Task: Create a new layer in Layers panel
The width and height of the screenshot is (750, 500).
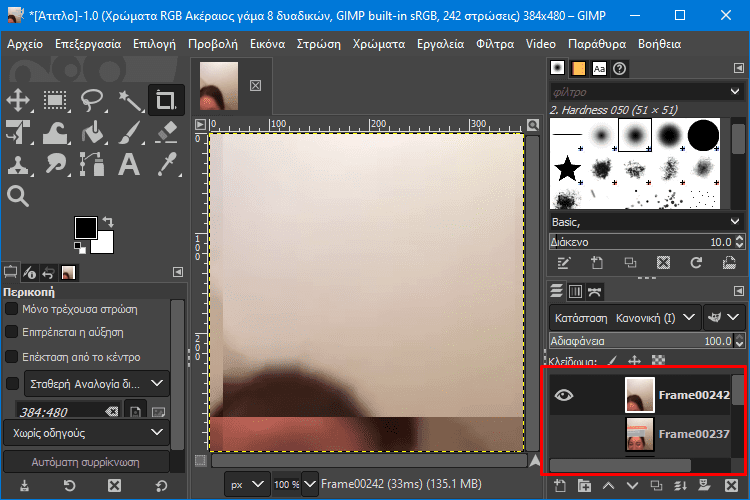Action: tap(560, 486)
